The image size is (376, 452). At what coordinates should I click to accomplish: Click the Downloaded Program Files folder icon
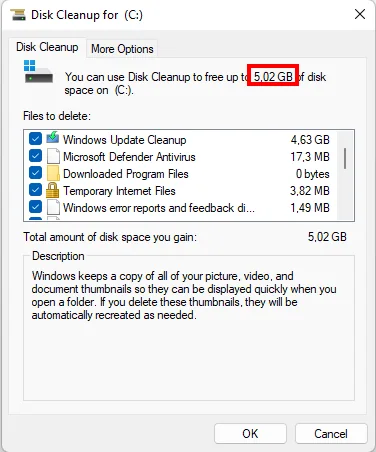click(53, 173)
